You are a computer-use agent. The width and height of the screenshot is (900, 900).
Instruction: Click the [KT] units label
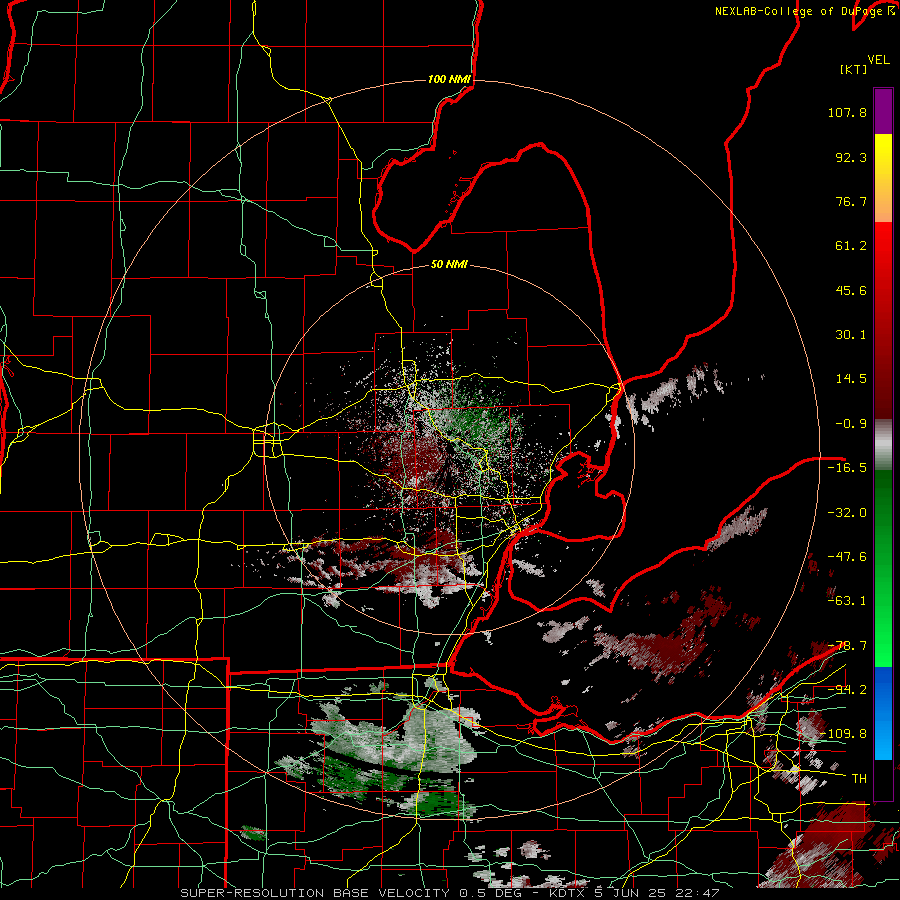click(x=853, y=69)
